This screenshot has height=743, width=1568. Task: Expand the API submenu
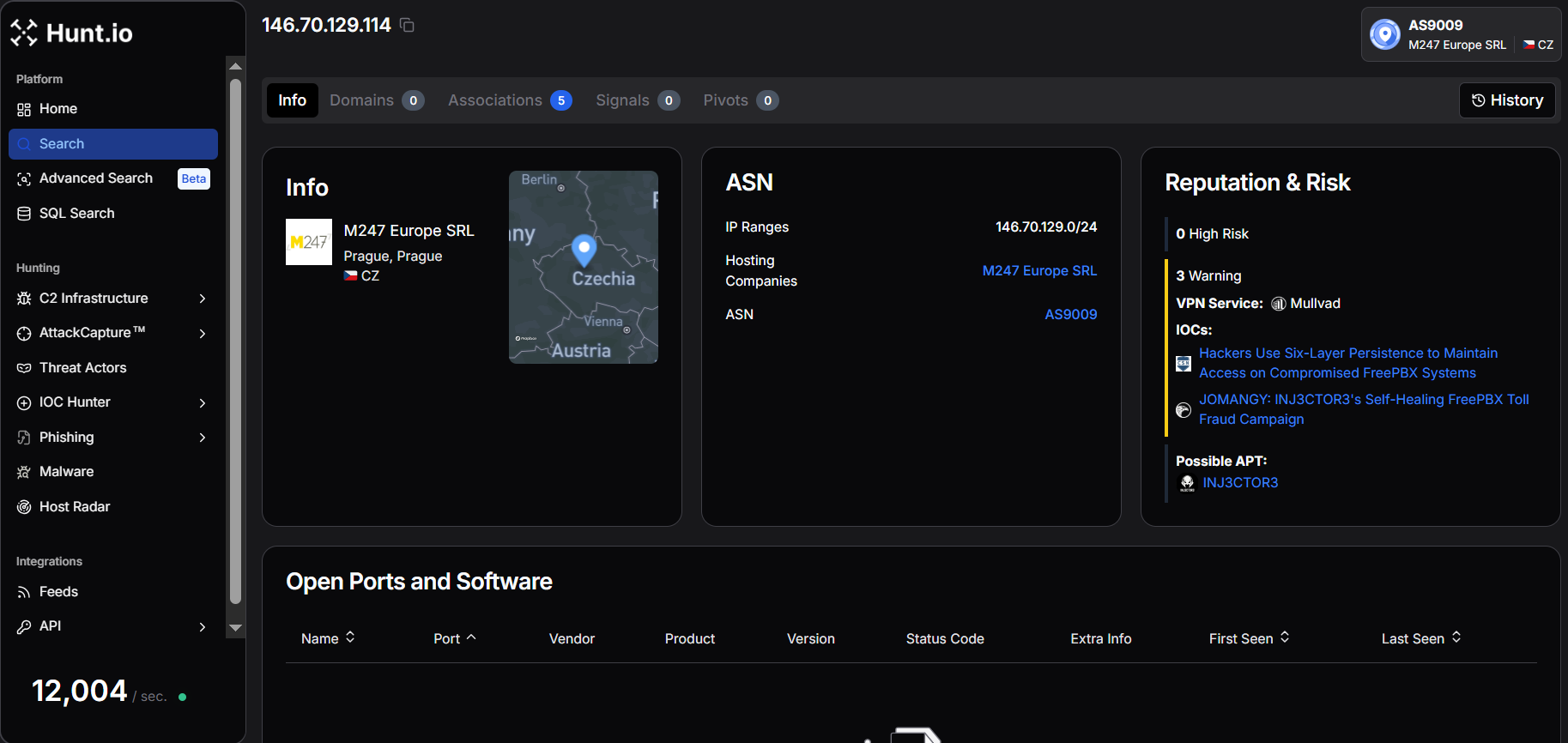point(203,626)
